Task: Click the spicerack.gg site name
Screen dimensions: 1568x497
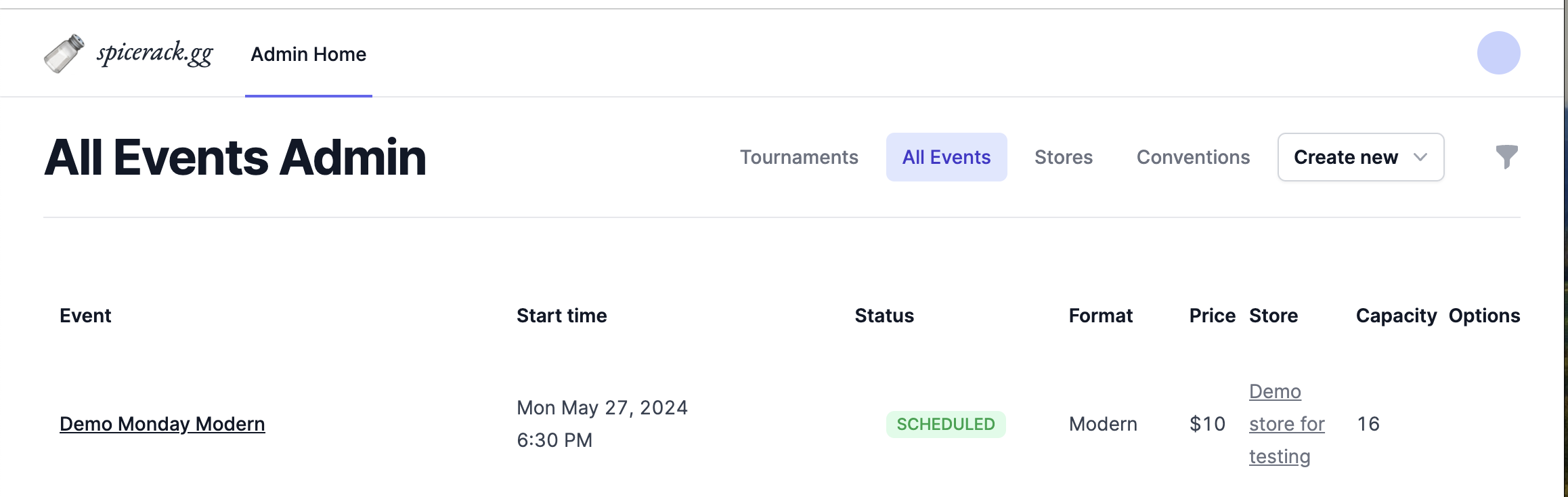Action: click(x=154, y=53)
